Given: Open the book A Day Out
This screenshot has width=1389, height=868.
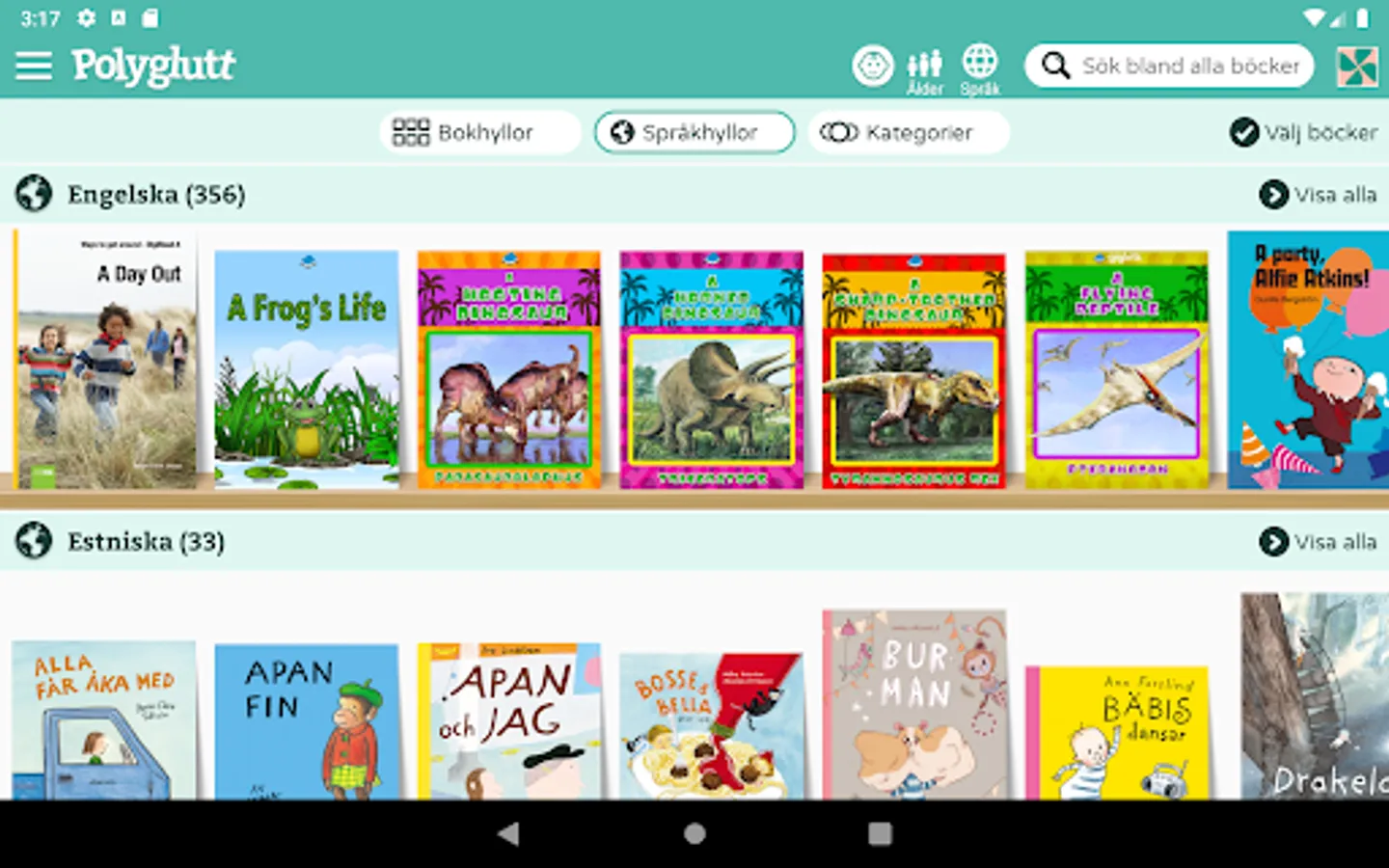Looking at the screenshot, I should 105,359.
